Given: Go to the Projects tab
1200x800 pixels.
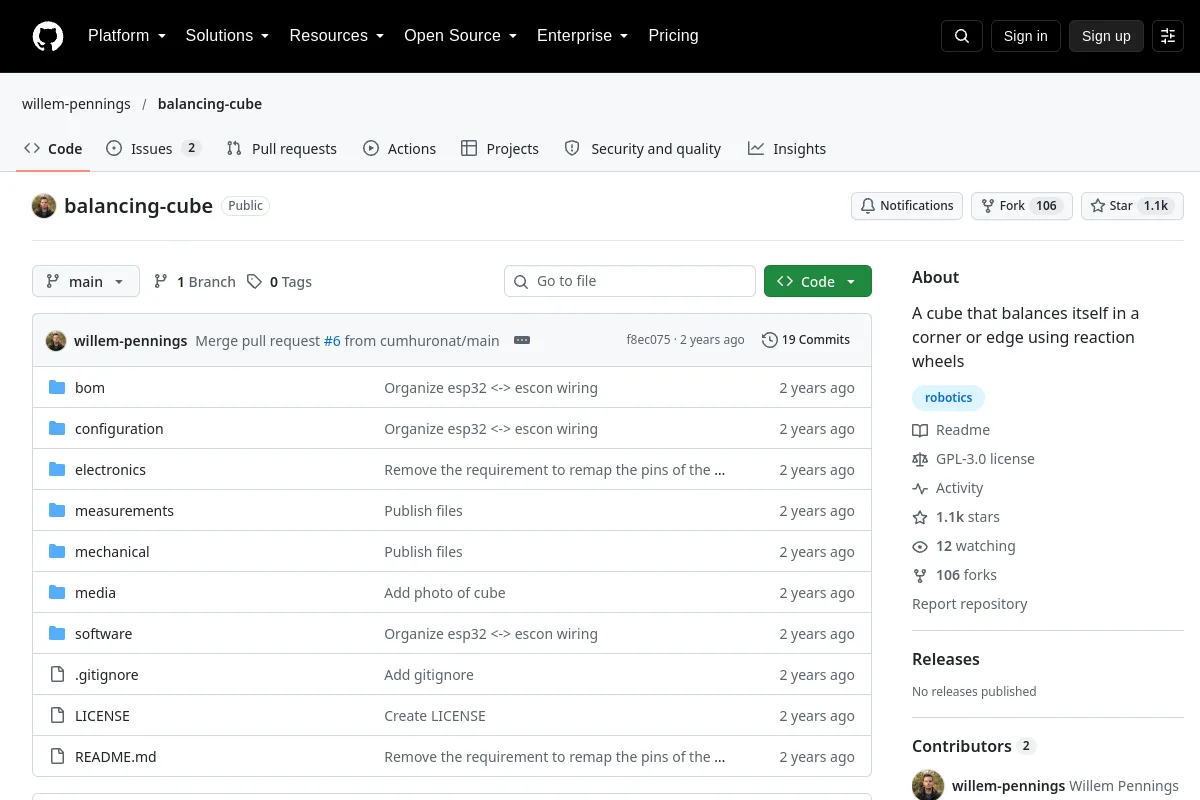Looking at the screenshot, I should [500, 149].
